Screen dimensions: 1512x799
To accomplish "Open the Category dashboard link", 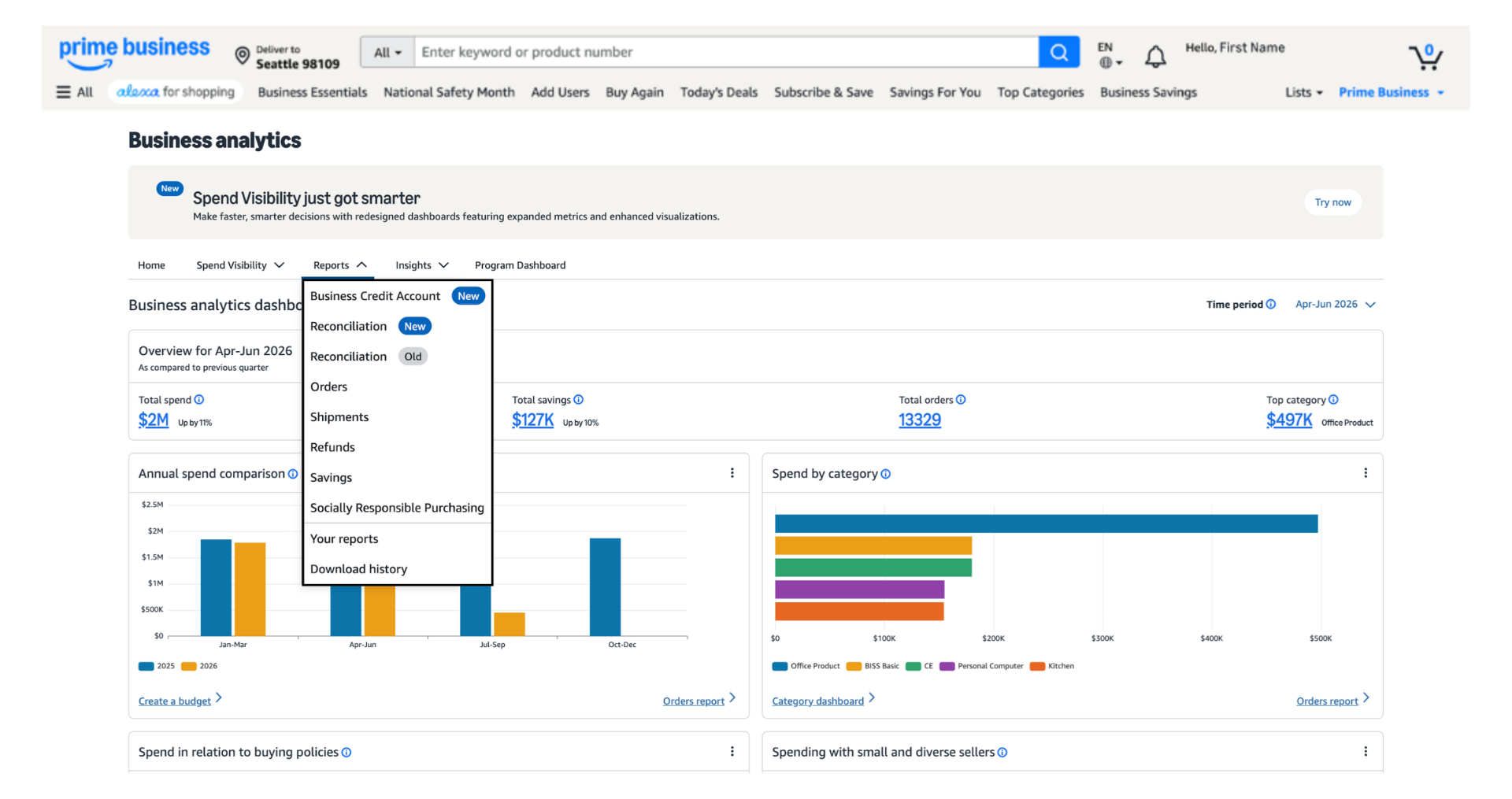I will point(817,701).
